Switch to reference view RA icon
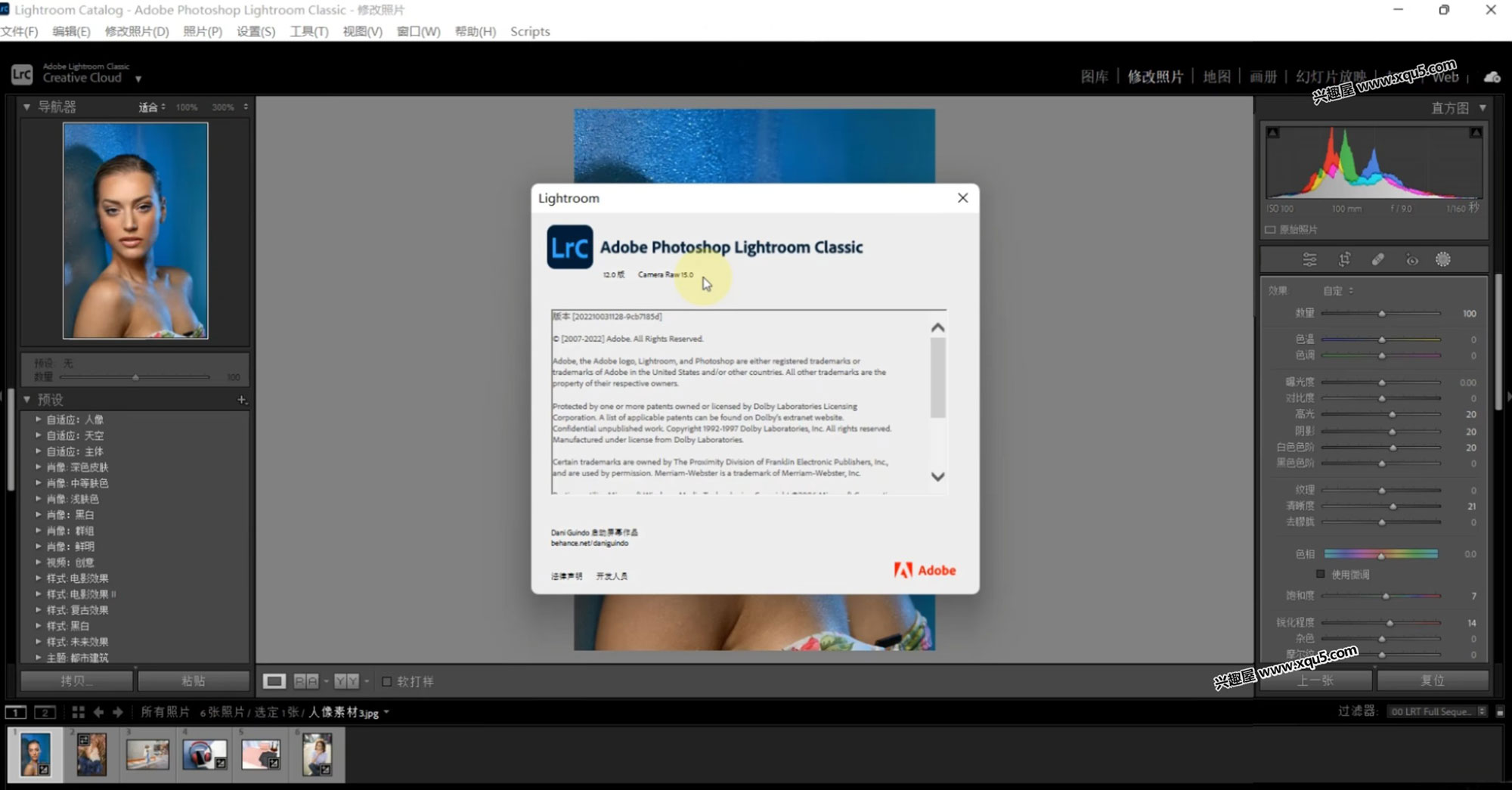Viewport: 1512px width, 790px height. (x=306, y=681)
